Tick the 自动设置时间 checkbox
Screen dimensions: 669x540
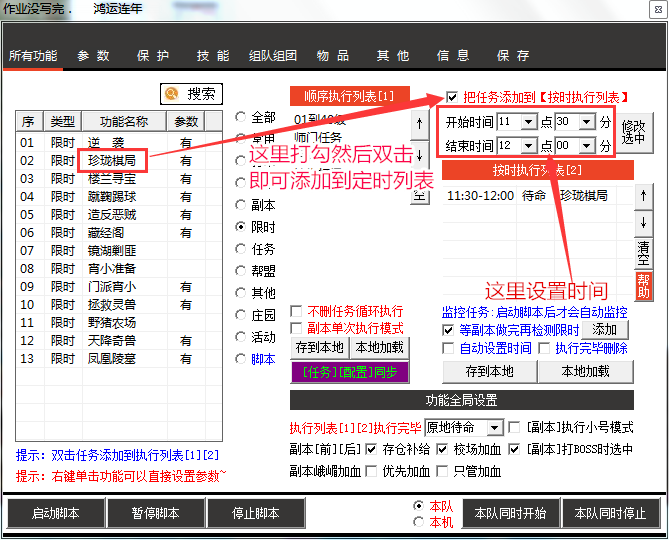[449, 349]
